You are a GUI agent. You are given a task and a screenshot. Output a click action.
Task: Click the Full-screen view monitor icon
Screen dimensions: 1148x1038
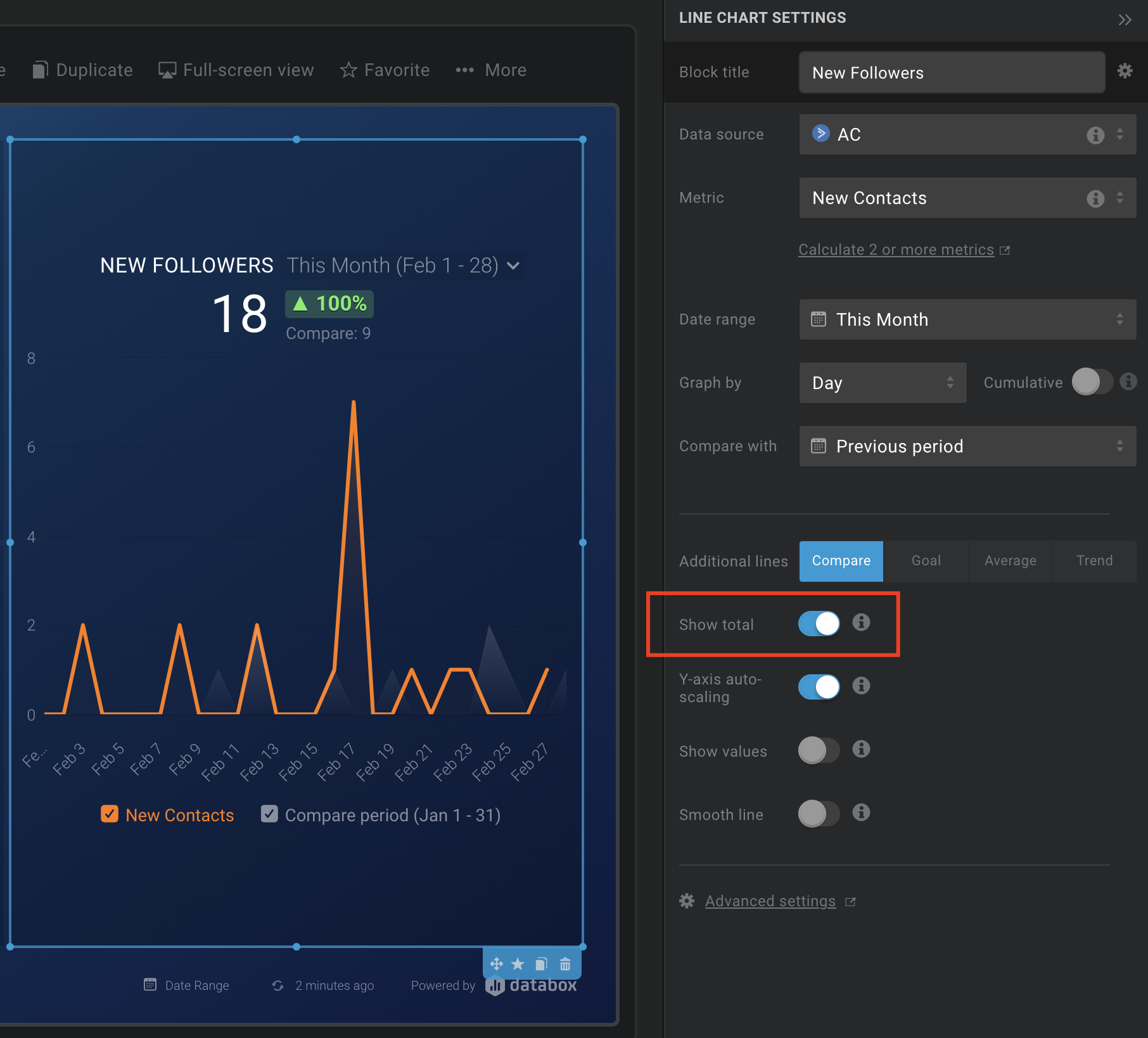pyautogui.click(x=167, y=70)
